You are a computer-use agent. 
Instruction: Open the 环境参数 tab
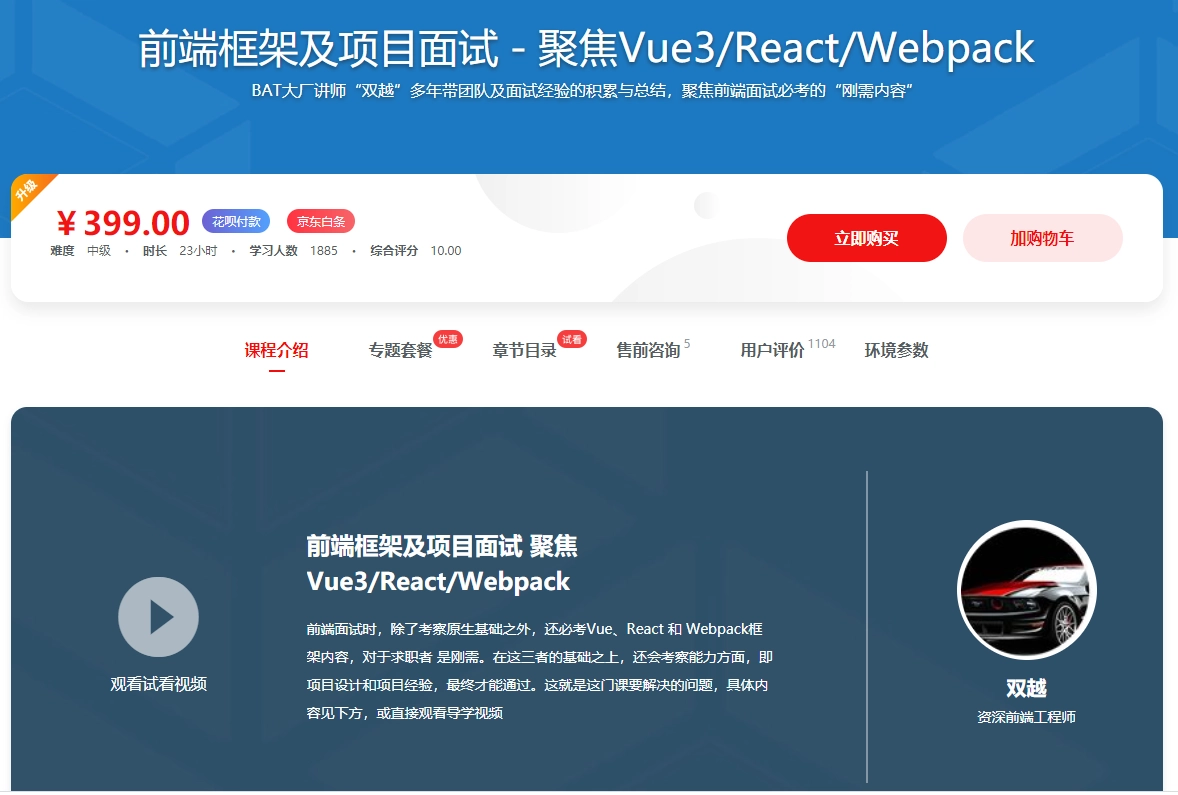point(898,351)
